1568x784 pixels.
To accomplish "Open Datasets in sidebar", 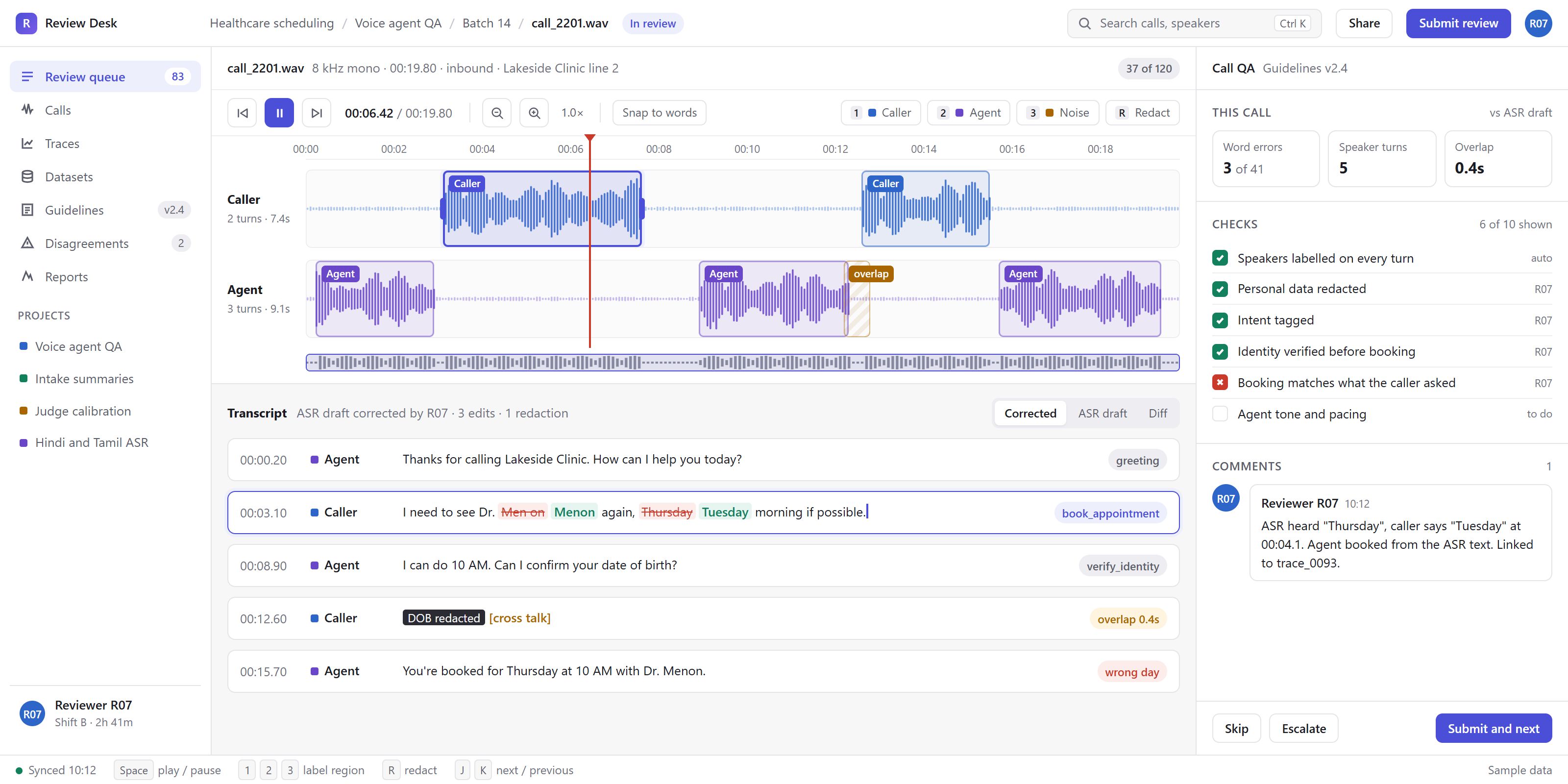I will coord(105,177).
